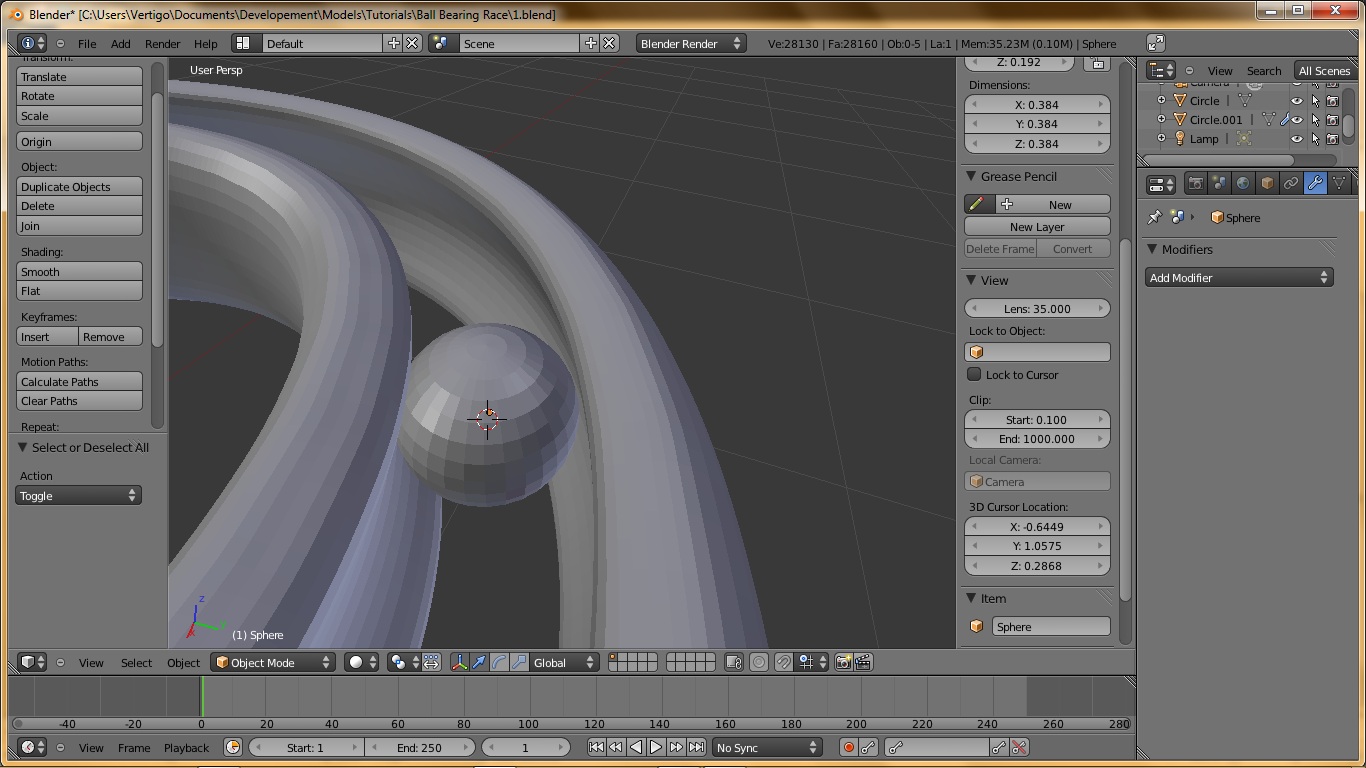Toggle renderability camera icon for Lamp
Image resolution: width=1366 pixels, height=768 pixels.
point(1333,139)
